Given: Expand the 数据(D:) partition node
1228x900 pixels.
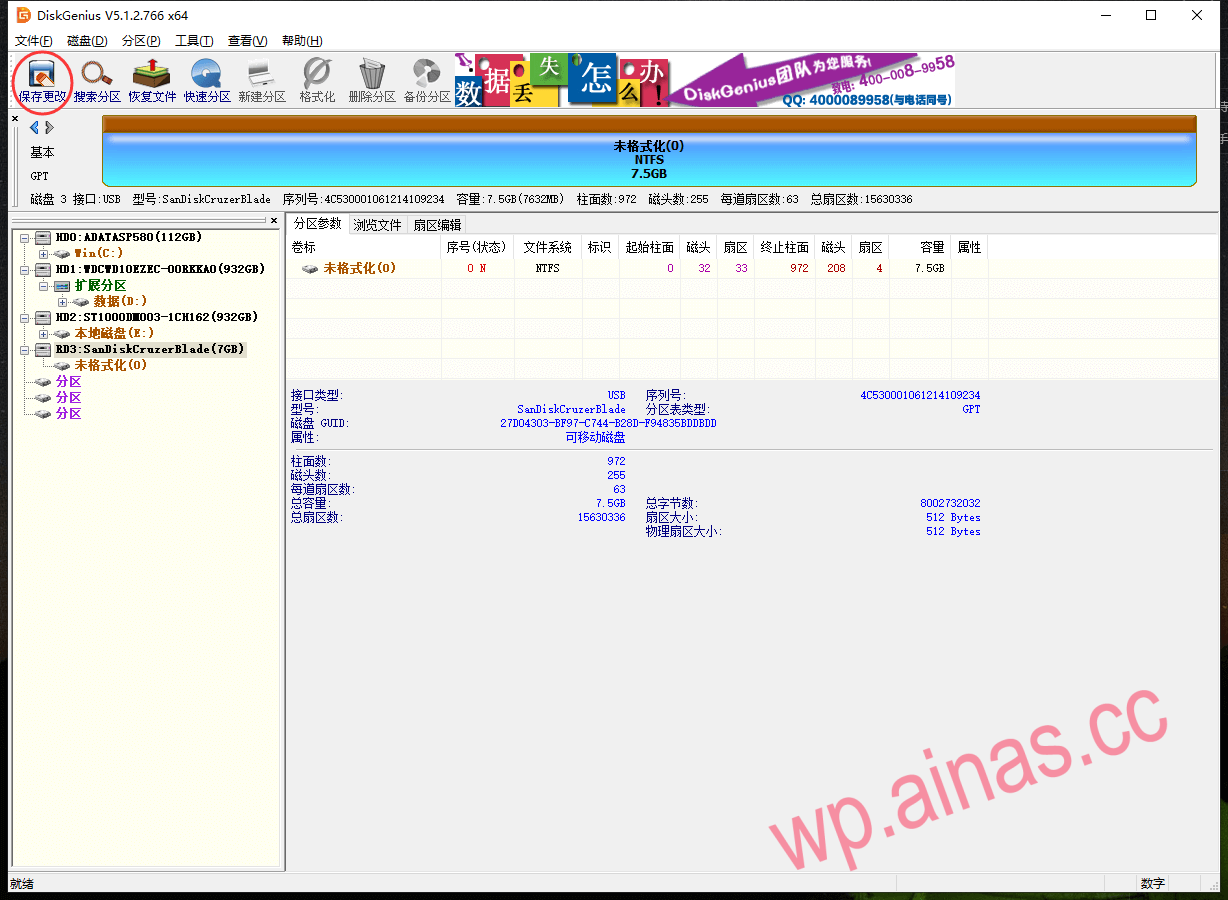Looking at the screenshot, I should pyautogui.click(x=62, y=302).
